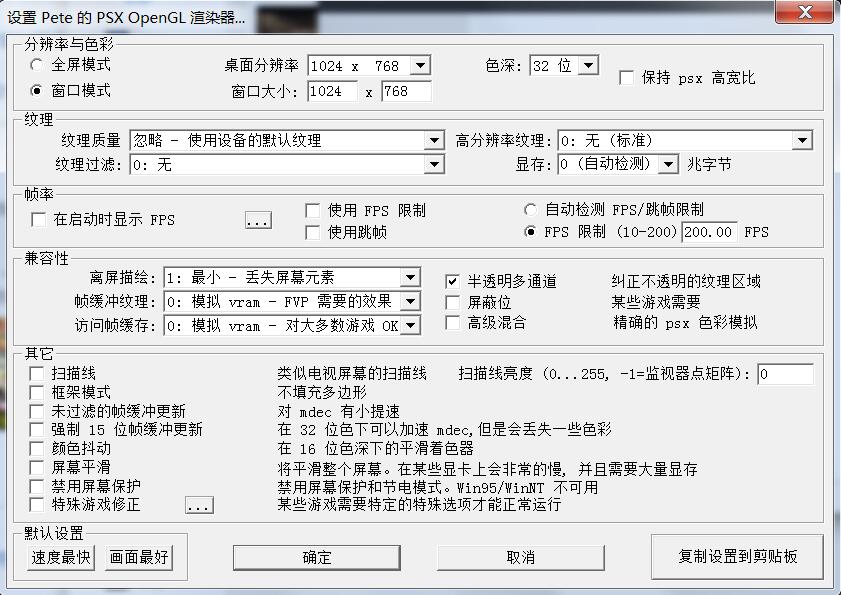Enable 未过滤的帧缓冲更新 checkbox
The height and width of the screenshot is (595, 841).
36,412
